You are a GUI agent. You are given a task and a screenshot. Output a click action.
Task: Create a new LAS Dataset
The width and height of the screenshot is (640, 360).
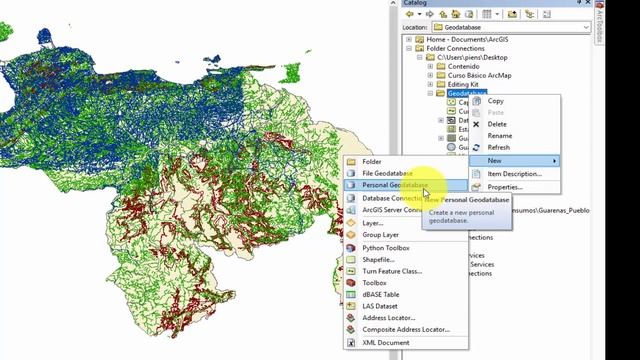pos(406,306)
